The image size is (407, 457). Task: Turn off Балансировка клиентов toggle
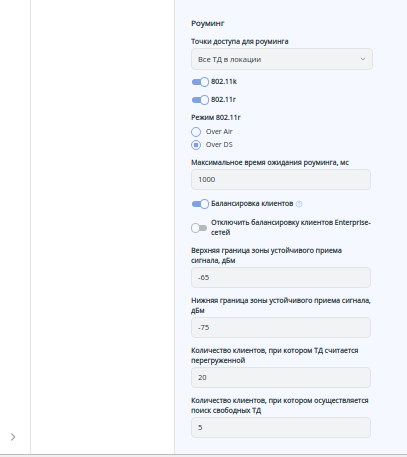200,204
